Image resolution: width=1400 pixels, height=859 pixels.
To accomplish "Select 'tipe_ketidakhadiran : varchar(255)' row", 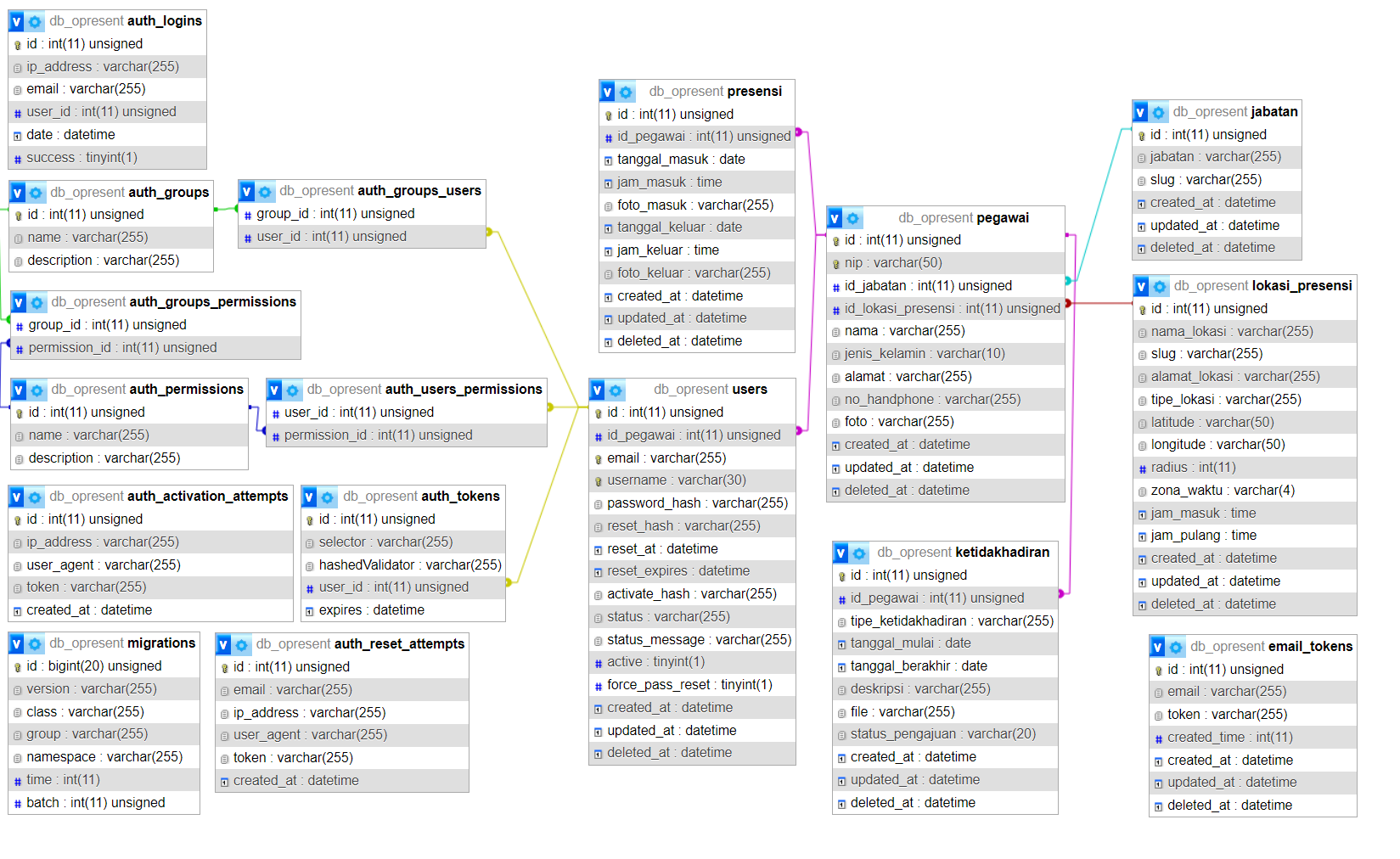I will (945, 621).
